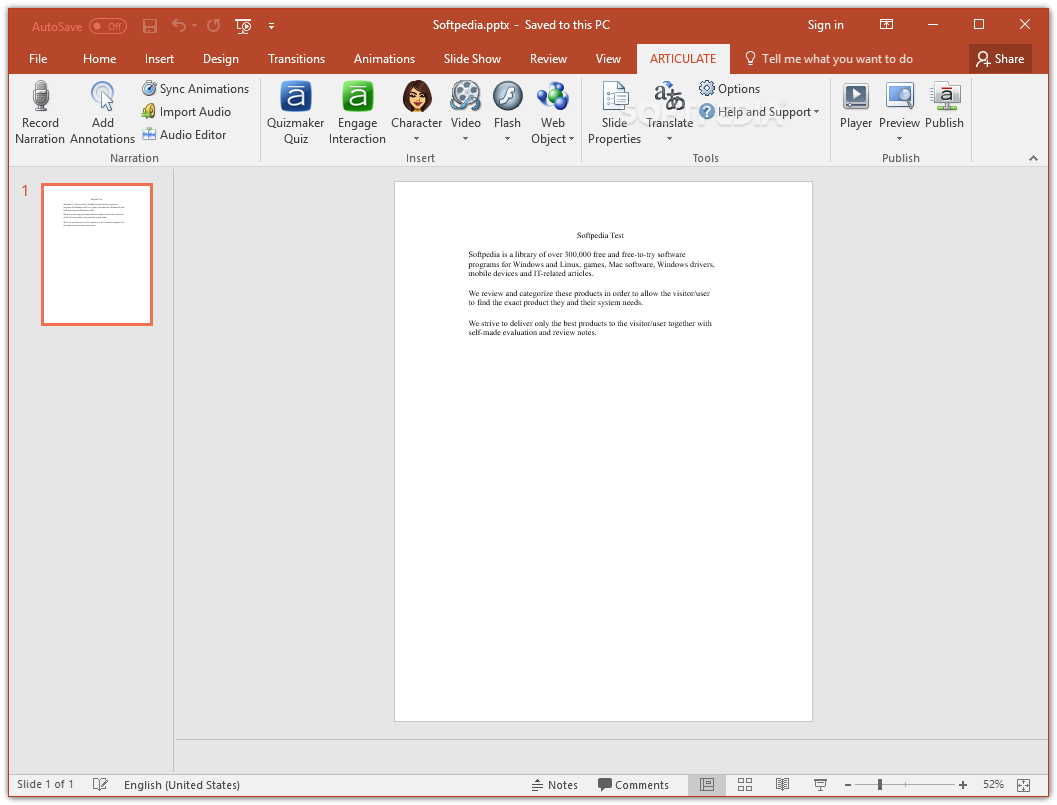The image size is (1057, 805).
Task: Click the Flash icon
Action: (507, 96)
